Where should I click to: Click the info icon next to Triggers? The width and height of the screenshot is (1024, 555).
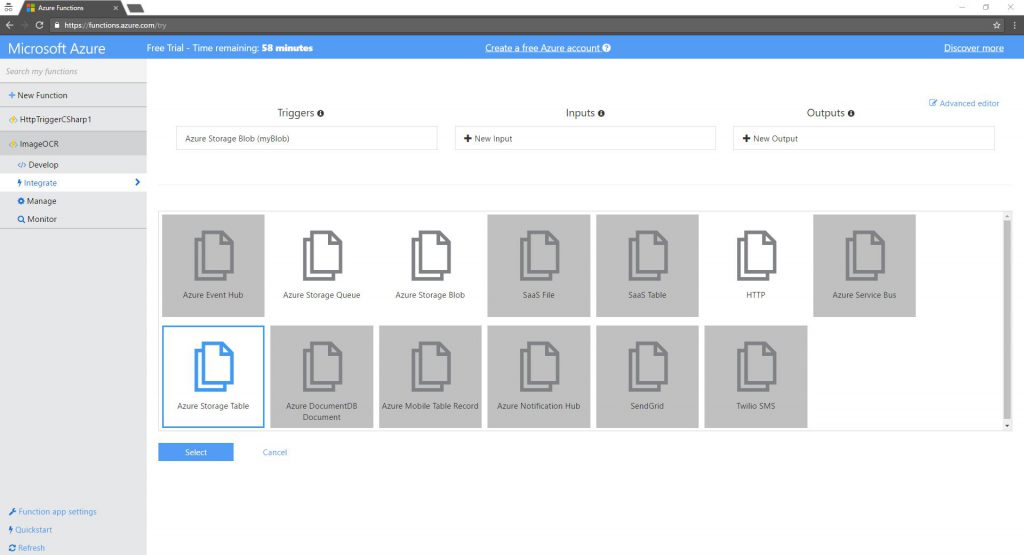point(321,114)
